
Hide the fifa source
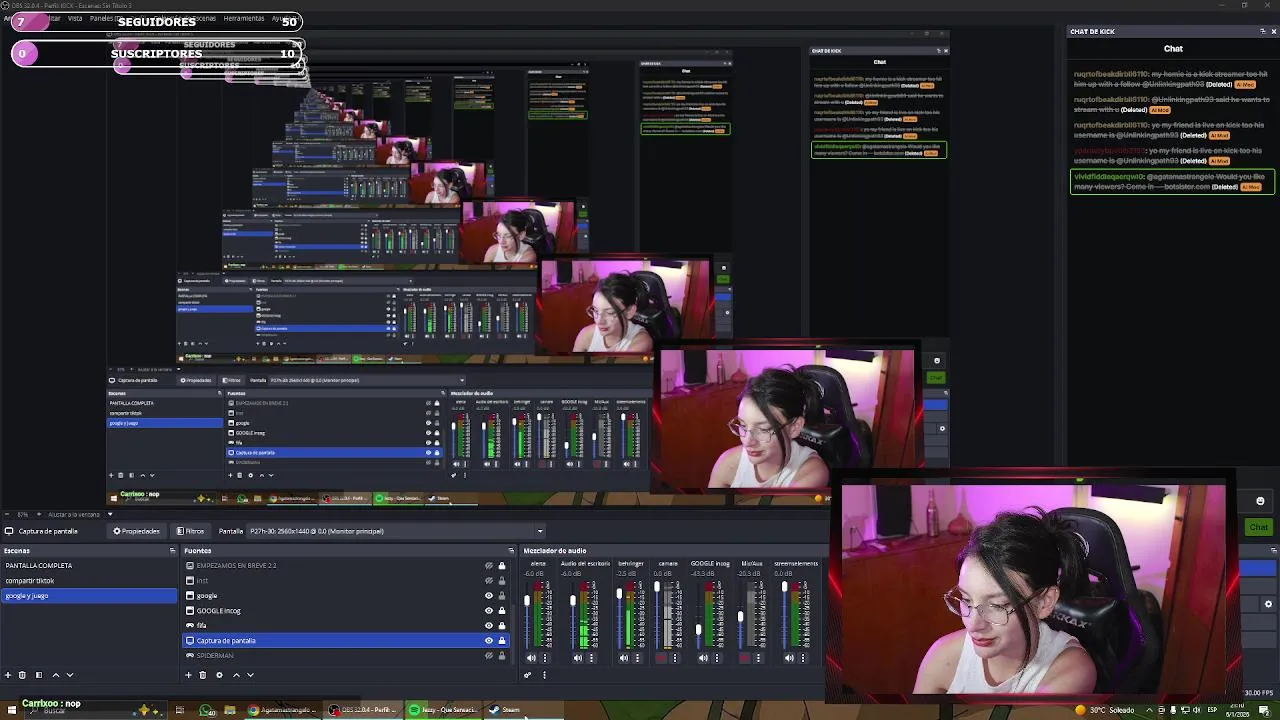(x=489, y=626)
